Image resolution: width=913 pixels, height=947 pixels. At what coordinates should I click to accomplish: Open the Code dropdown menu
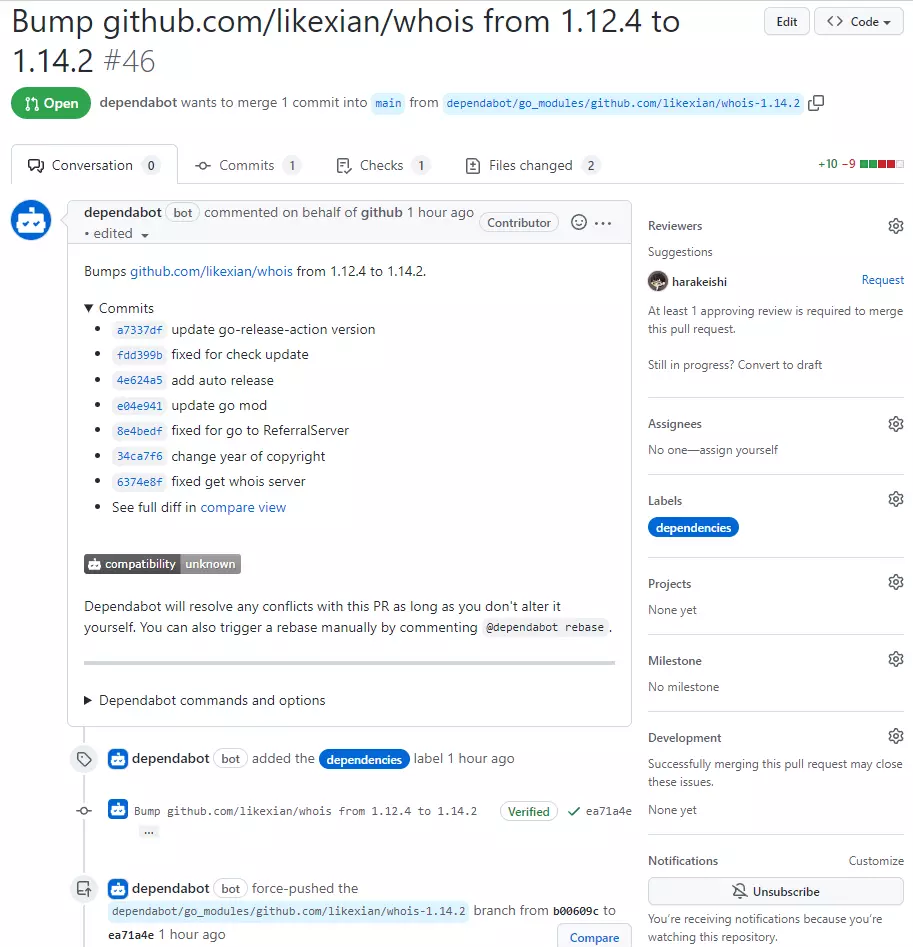(x=857, y=21)
